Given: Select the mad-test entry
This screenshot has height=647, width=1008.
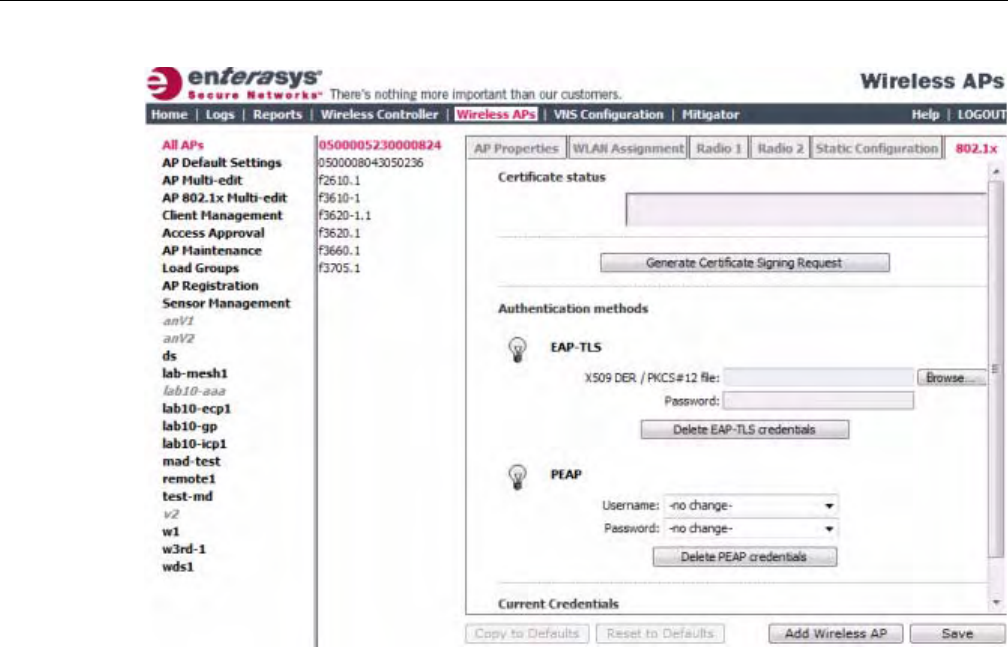Looking at the screenshot, I should coord(191,461).
